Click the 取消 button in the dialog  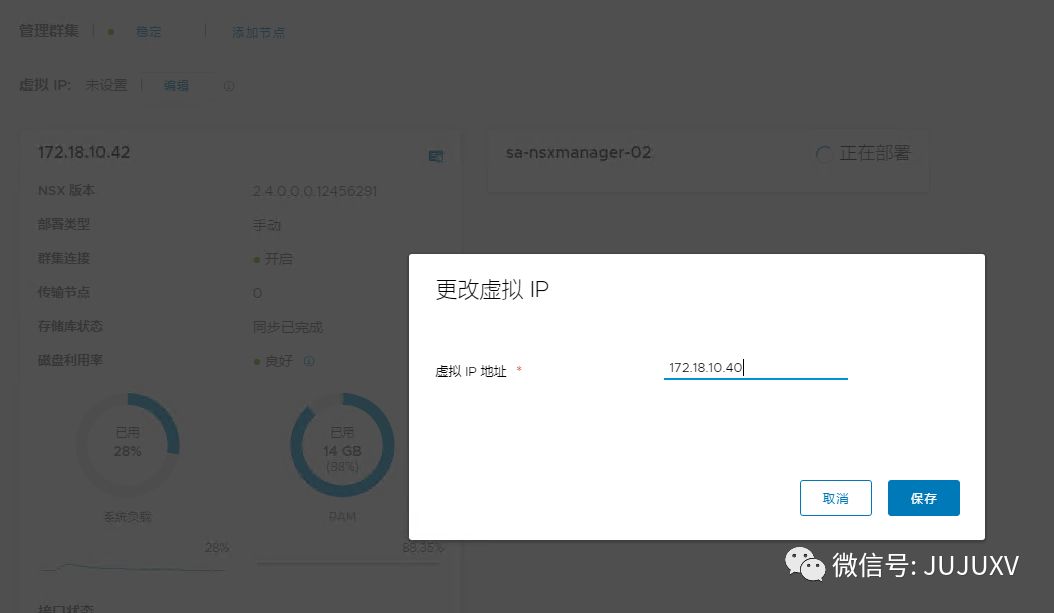tap(836, 498)
